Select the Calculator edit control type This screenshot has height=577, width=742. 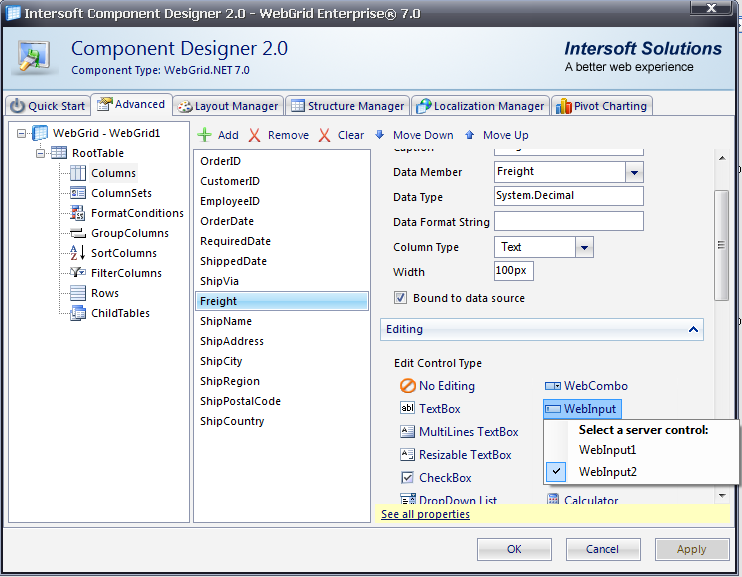tap(583, 499)
